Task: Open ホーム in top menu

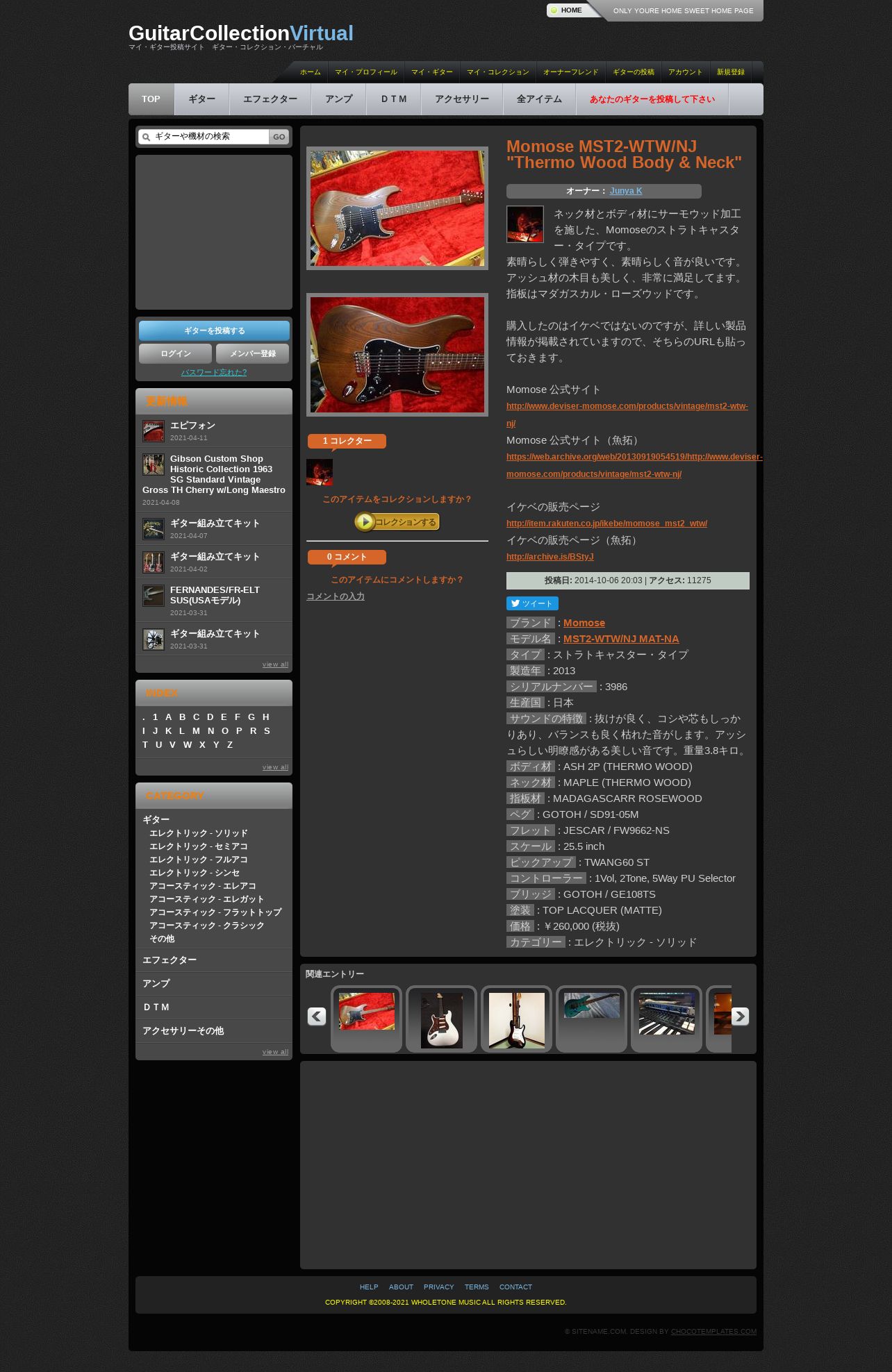Action: (x=311, y=72)
